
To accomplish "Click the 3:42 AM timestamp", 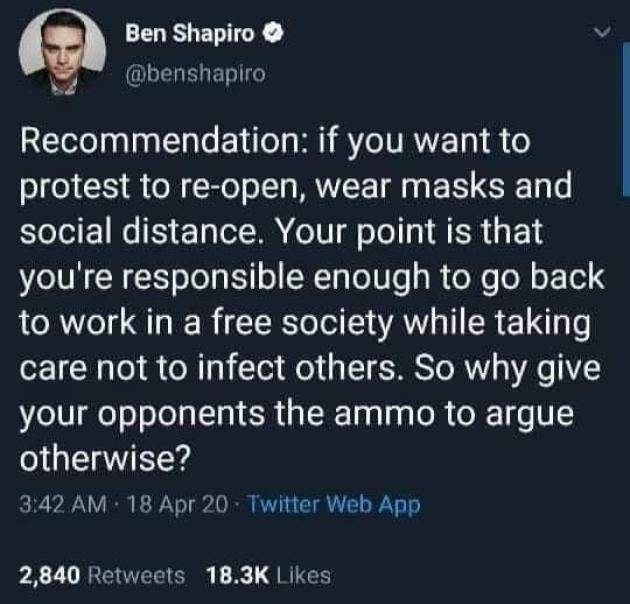I will click(63, 505).
